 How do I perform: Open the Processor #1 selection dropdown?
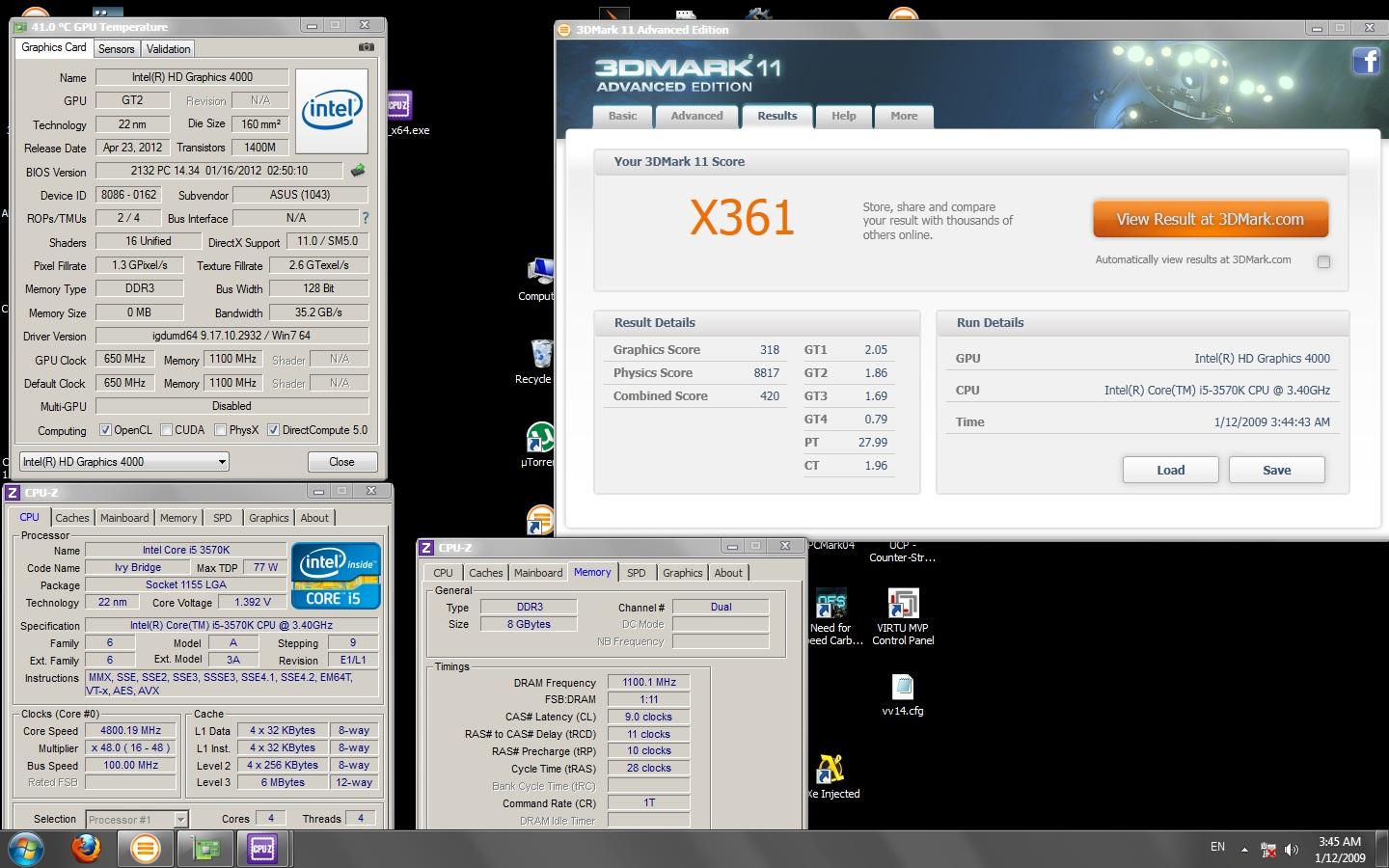click(136, 820)
